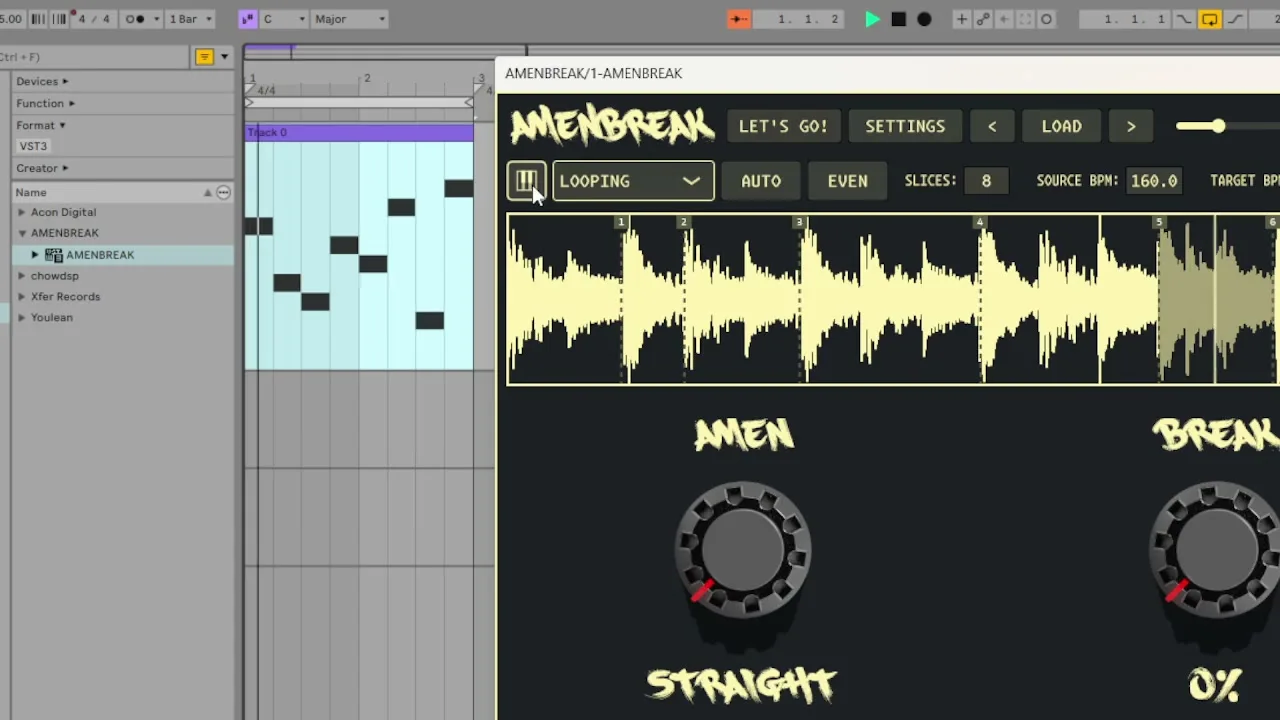
Task: Open the 1 Bar quantization dropdown
Action: [189, 19]
